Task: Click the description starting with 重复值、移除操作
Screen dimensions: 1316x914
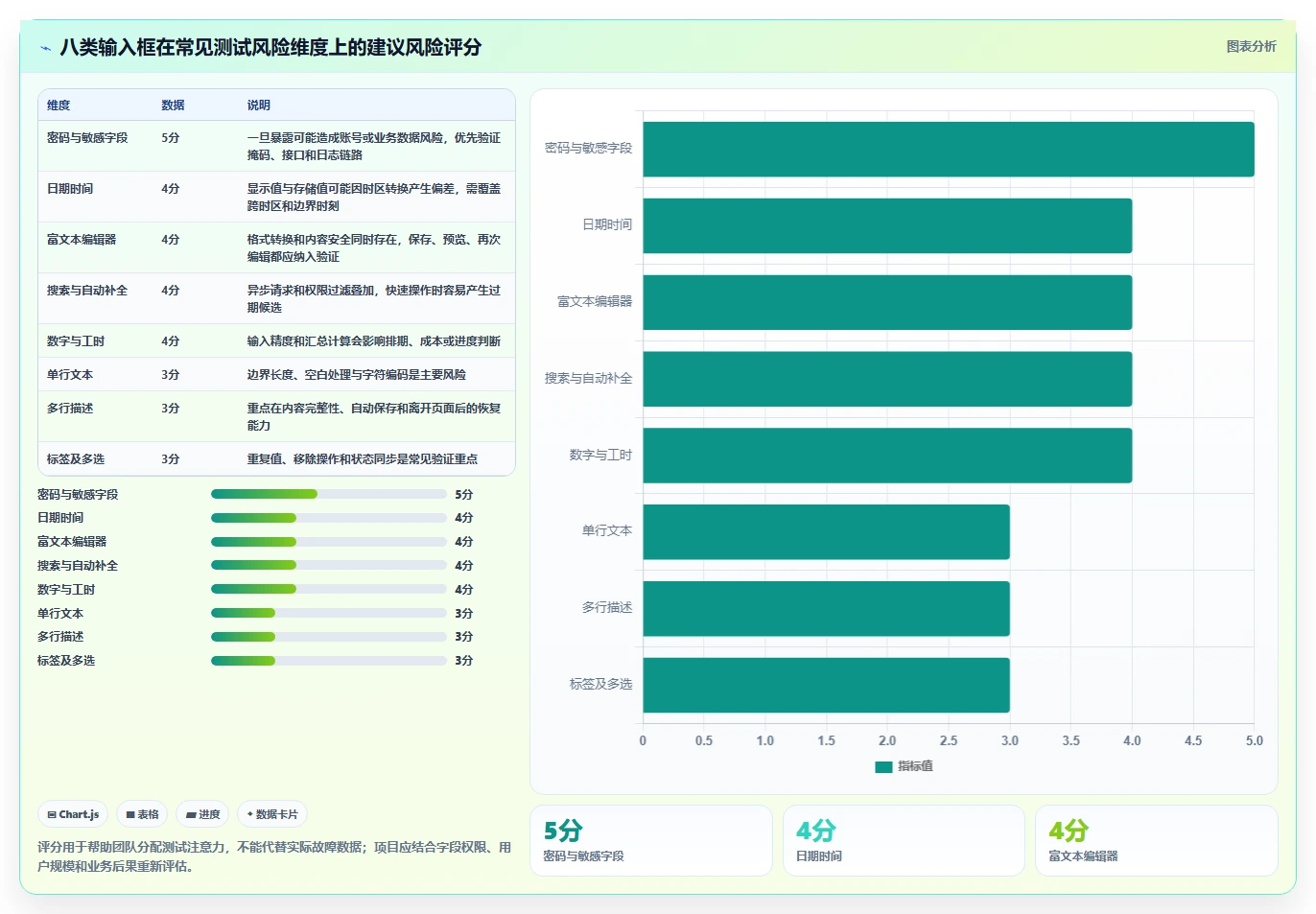Action: [363, 459]
